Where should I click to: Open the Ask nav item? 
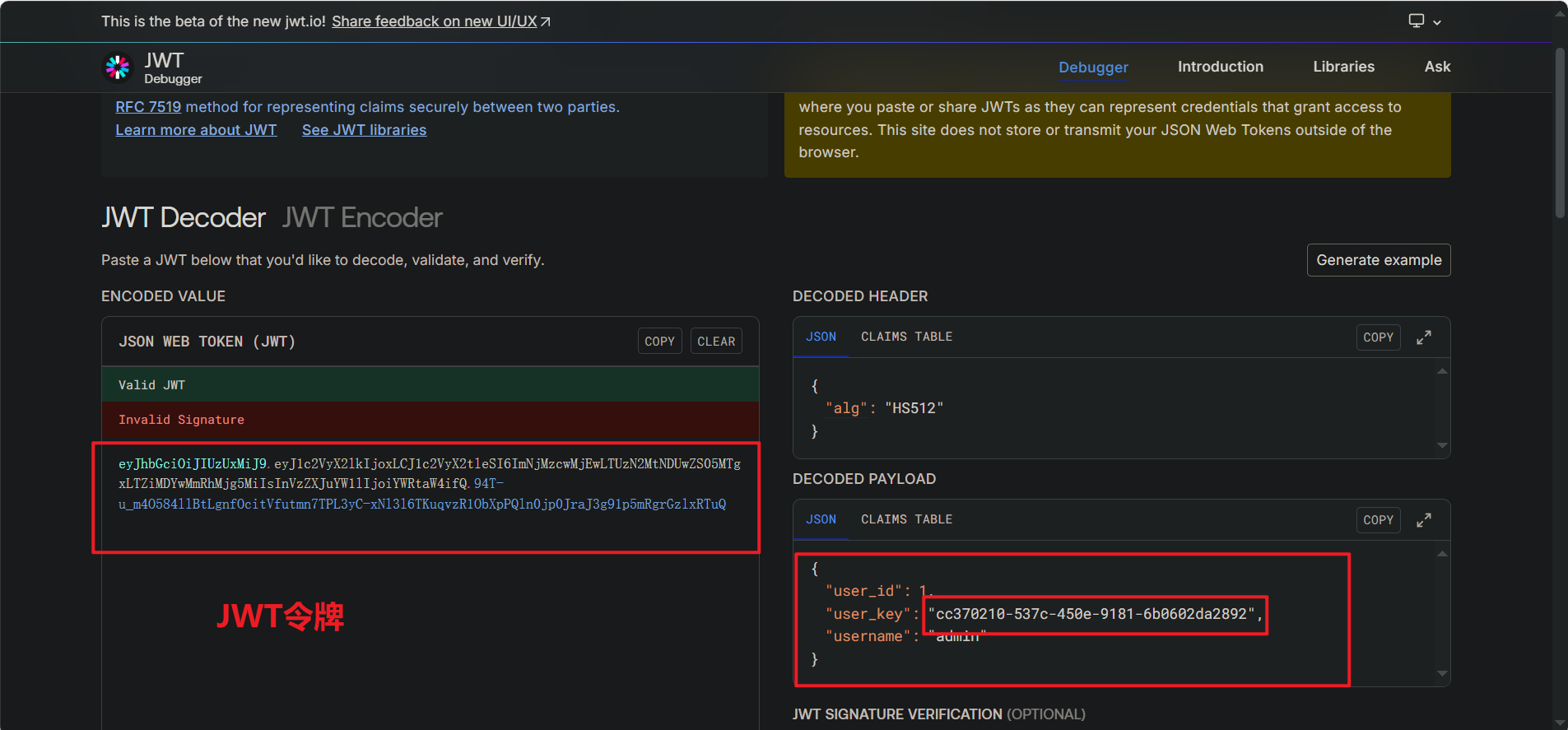tap(1437, 67)
